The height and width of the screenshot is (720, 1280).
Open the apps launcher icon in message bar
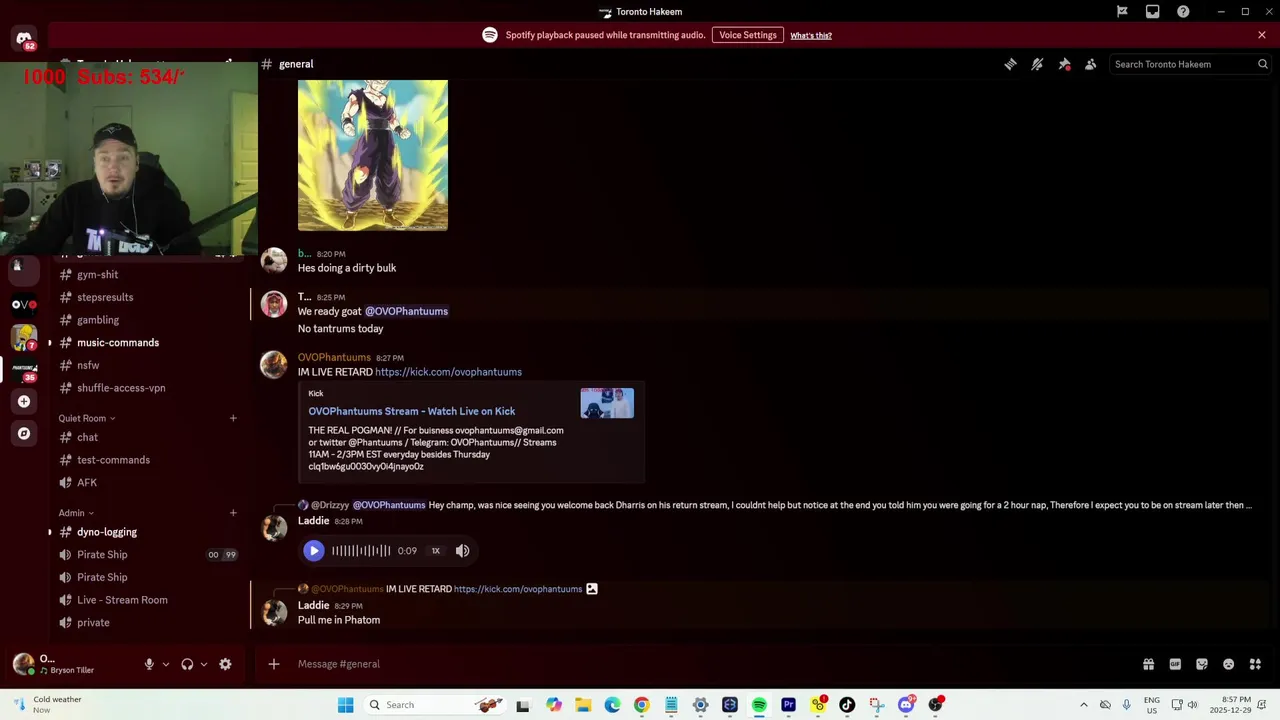(1255, 664)
